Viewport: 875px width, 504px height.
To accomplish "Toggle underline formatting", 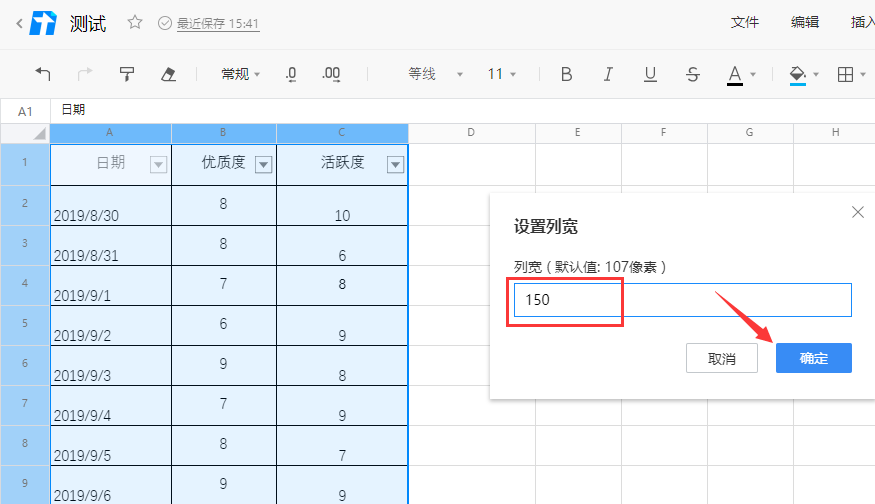I will click(x=650, y=74).
